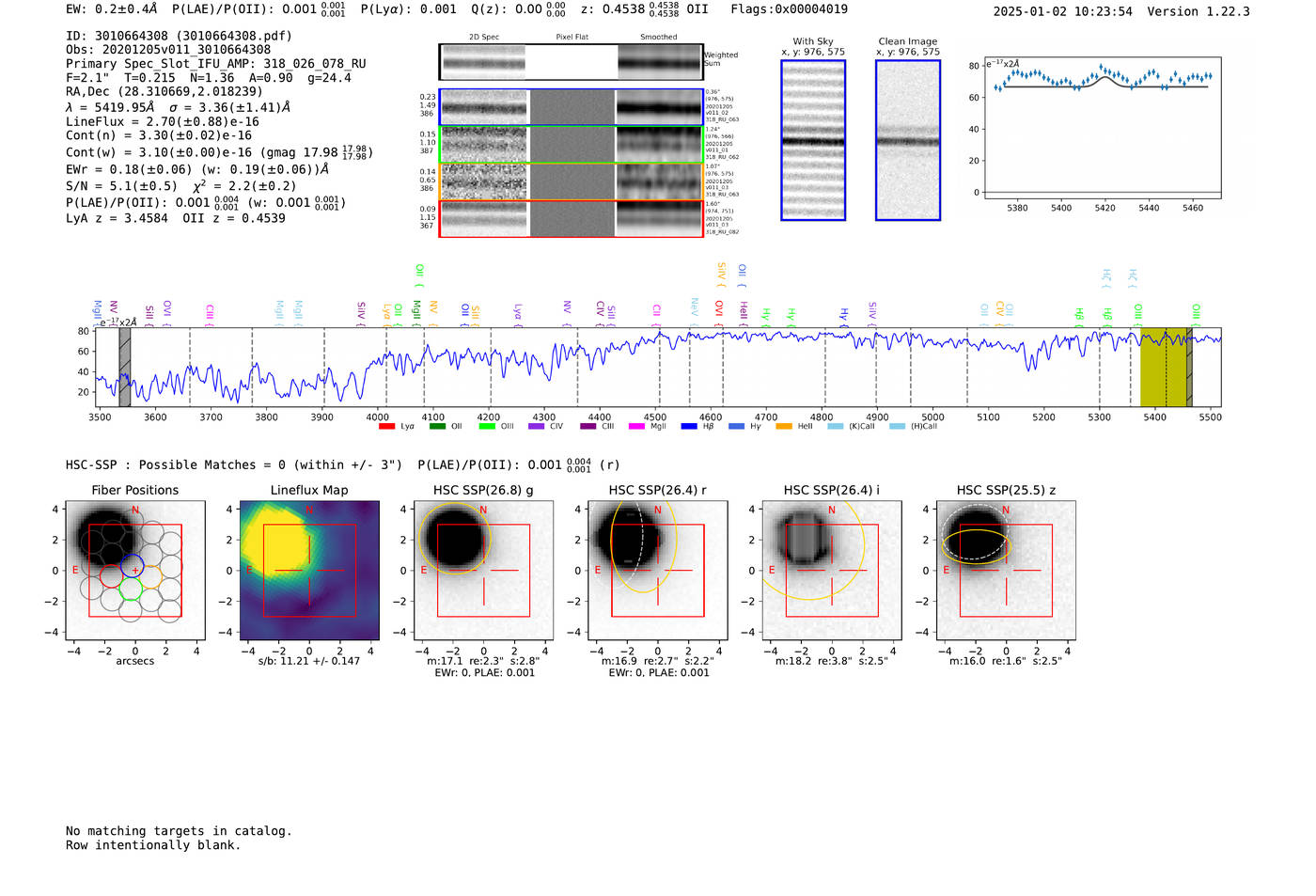Click the 'Row intentionally blank.' text

(x=153, y=845)
